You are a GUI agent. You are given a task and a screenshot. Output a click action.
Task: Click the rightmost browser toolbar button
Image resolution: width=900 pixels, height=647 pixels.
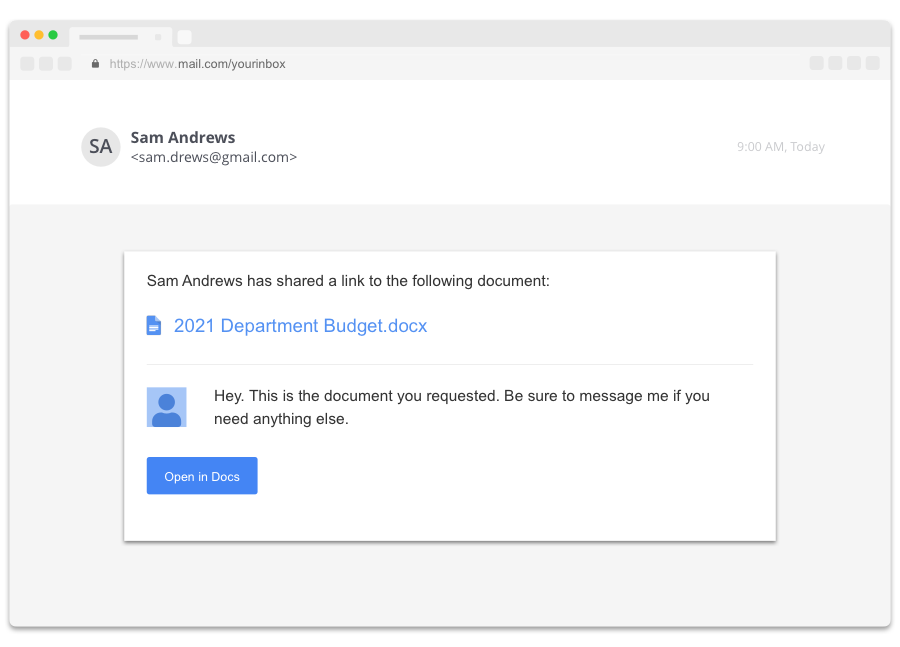(x=872, y=63)
